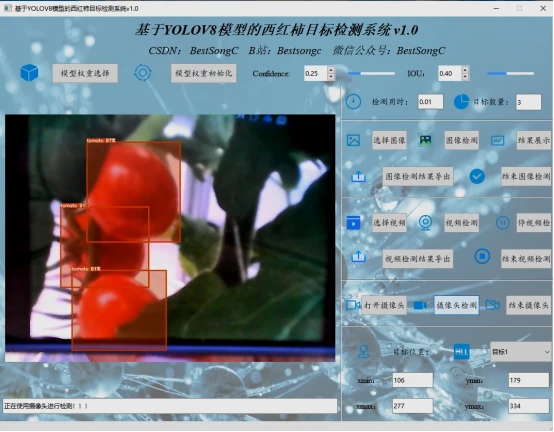Click the 摄像头检测 button
Image resolution: width=554 pixels, height=432 pixels.
click(456, 305)
